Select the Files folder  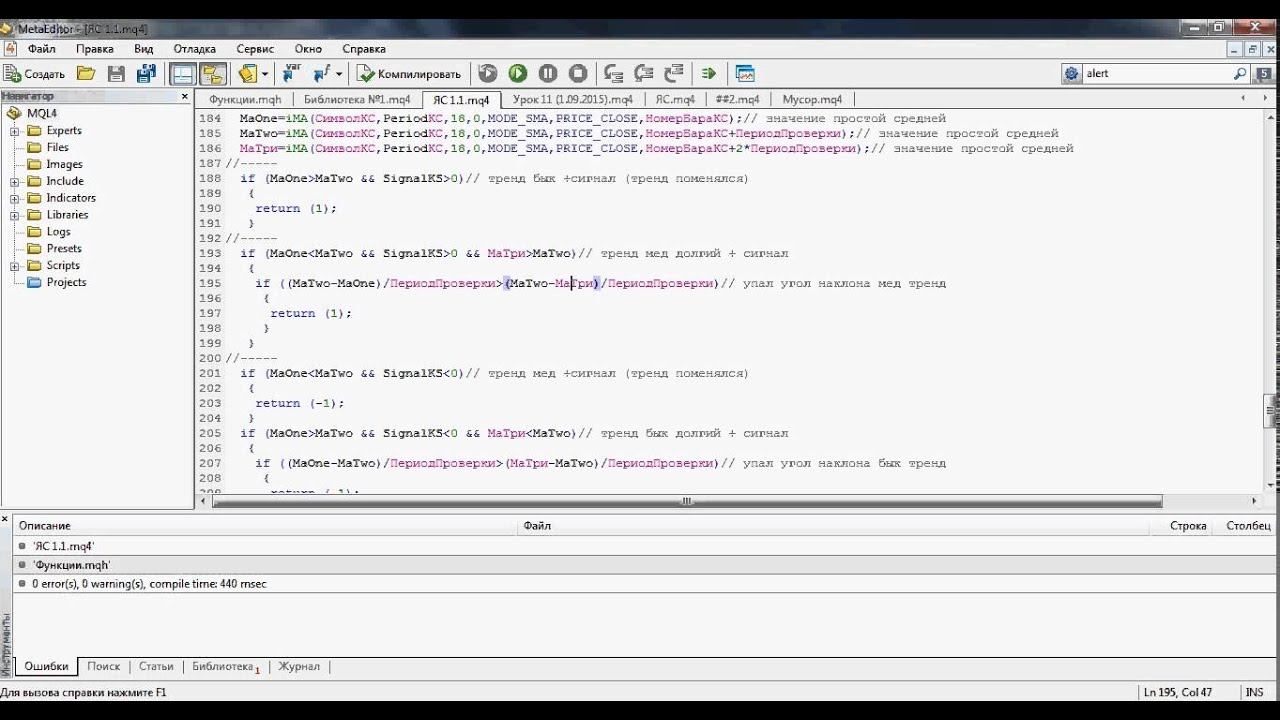57,147
